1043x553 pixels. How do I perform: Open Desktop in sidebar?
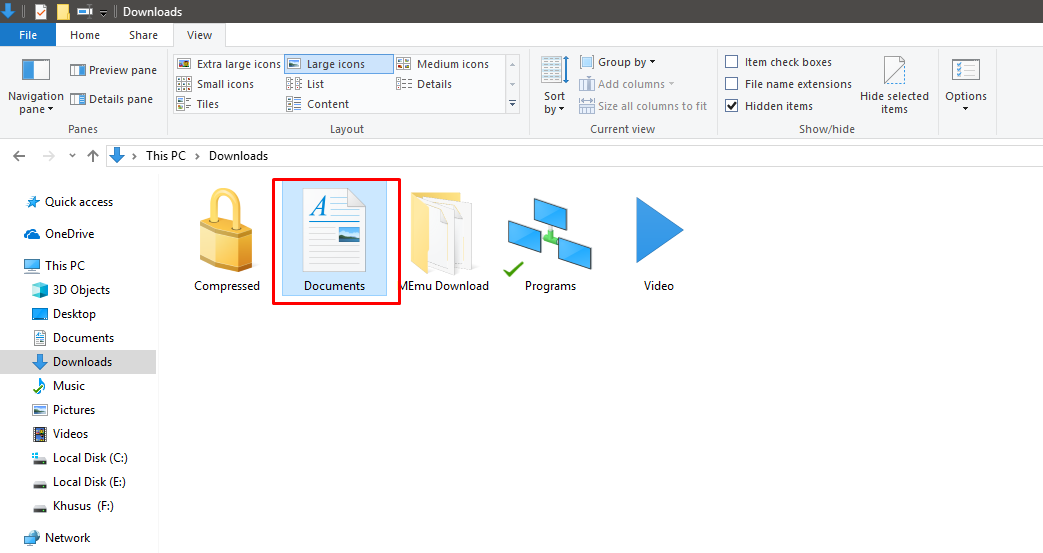64,313
